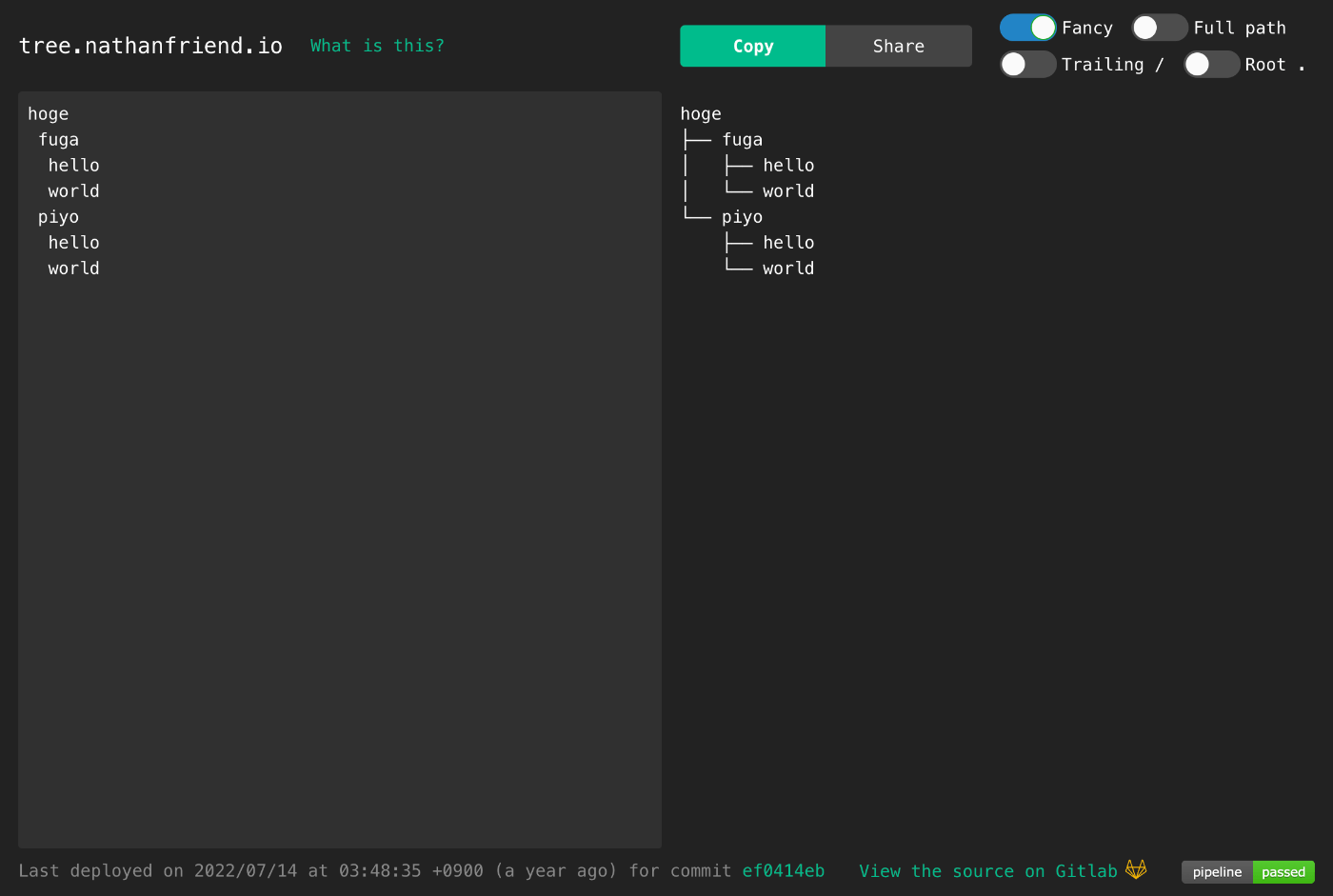Click "world" under fuga in output tree
This screenshot has width=1333, height=896.
(788, 190)
